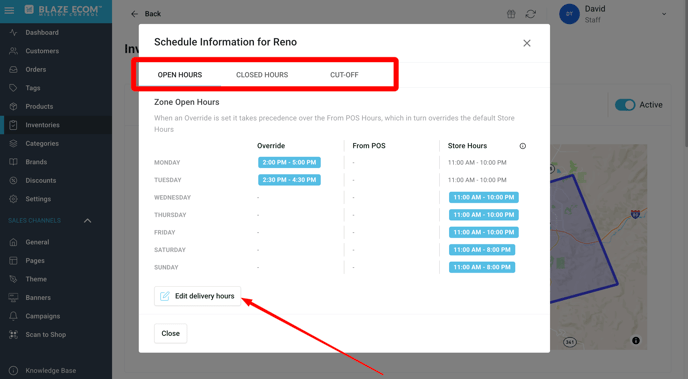Click the Close button in dialog
The image size is (688, 379).
(171, 333)
